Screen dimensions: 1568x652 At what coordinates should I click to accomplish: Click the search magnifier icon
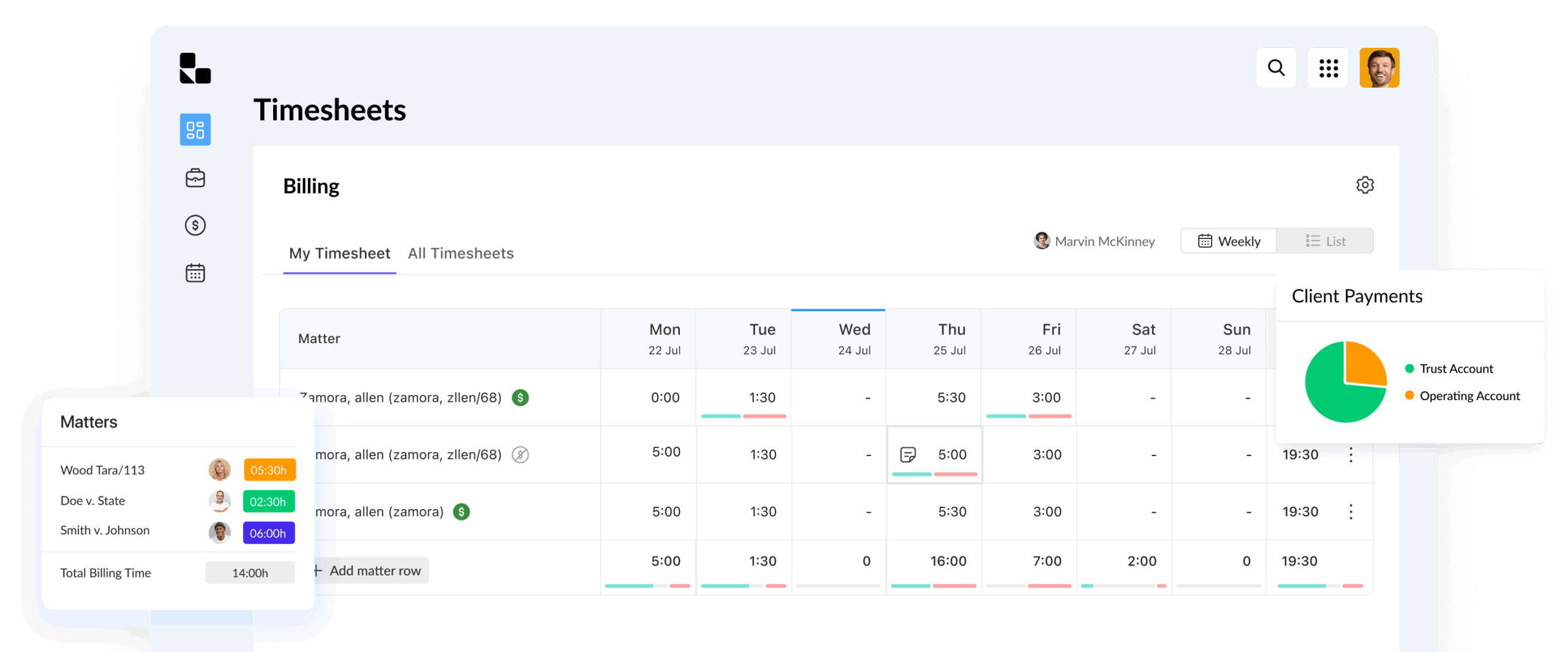coord(1276,67)
